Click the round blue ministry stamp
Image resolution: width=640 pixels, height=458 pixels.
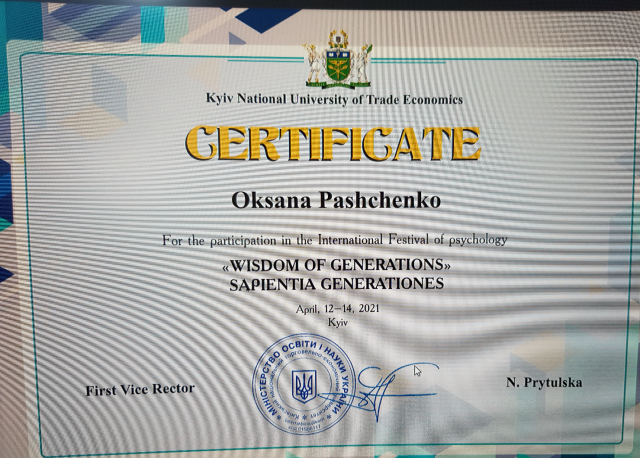[304, 385]
